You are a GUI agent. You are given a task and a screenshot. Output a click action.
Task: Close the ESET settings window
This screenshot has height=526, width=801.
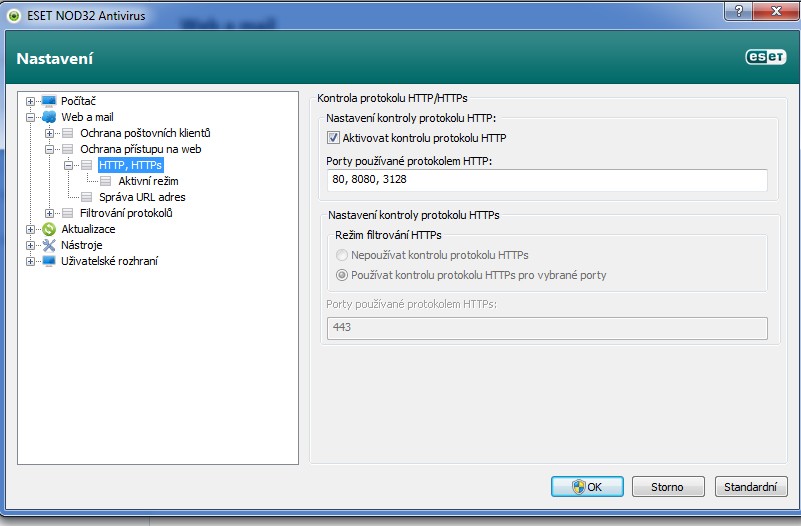[775, 10]
